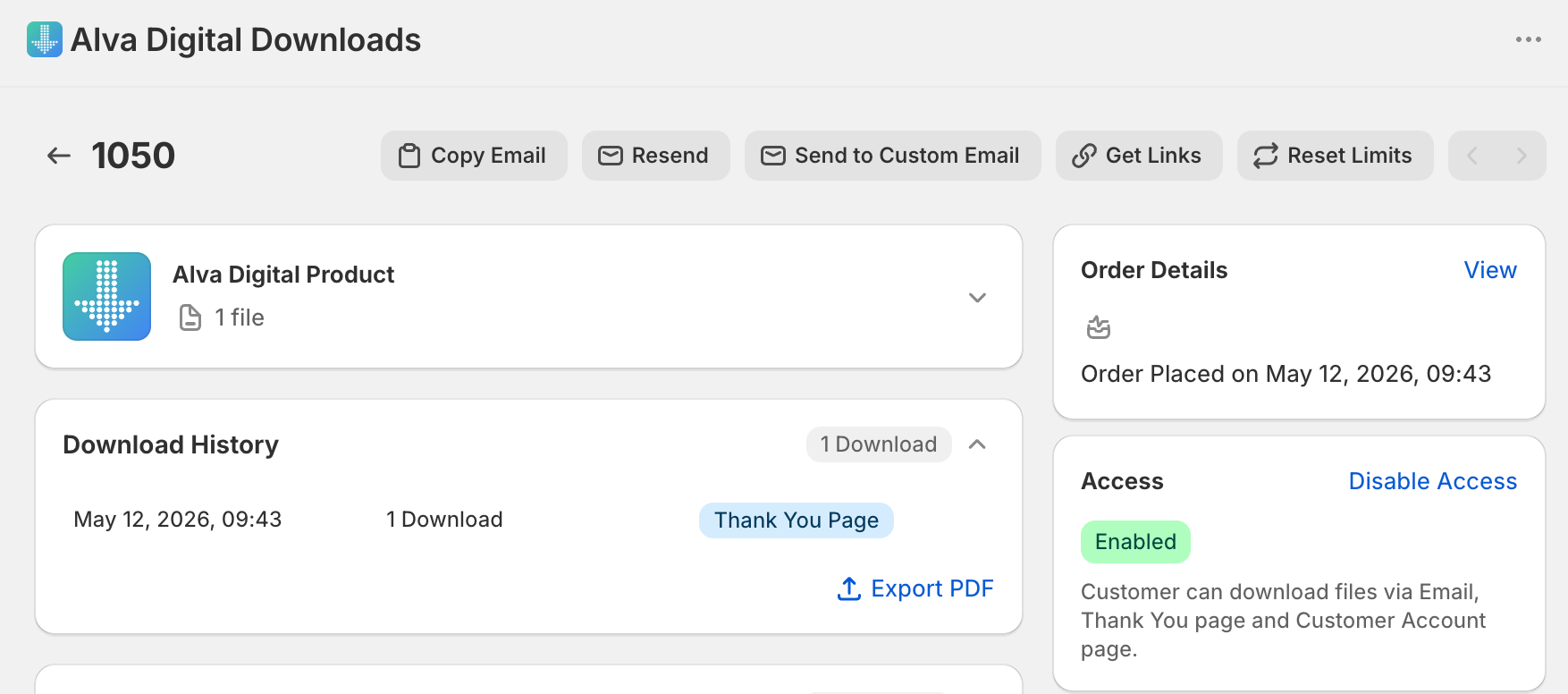Click the order inbox icon in Order Details
The width and height of the screenshot is (1568, 694).
click(x=1099, y=327)
